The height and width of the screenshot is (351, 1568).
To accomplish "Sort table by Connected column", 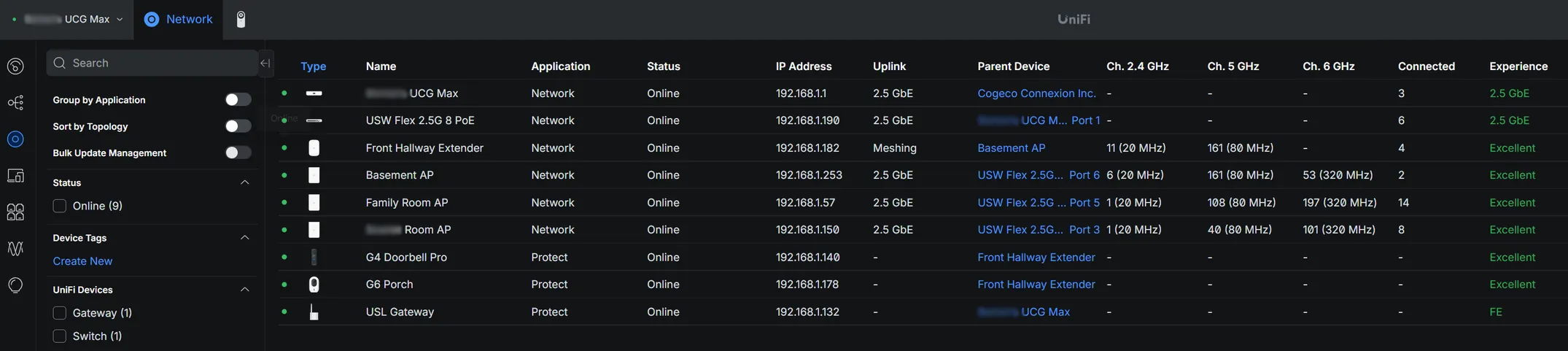I will 1426,66.
